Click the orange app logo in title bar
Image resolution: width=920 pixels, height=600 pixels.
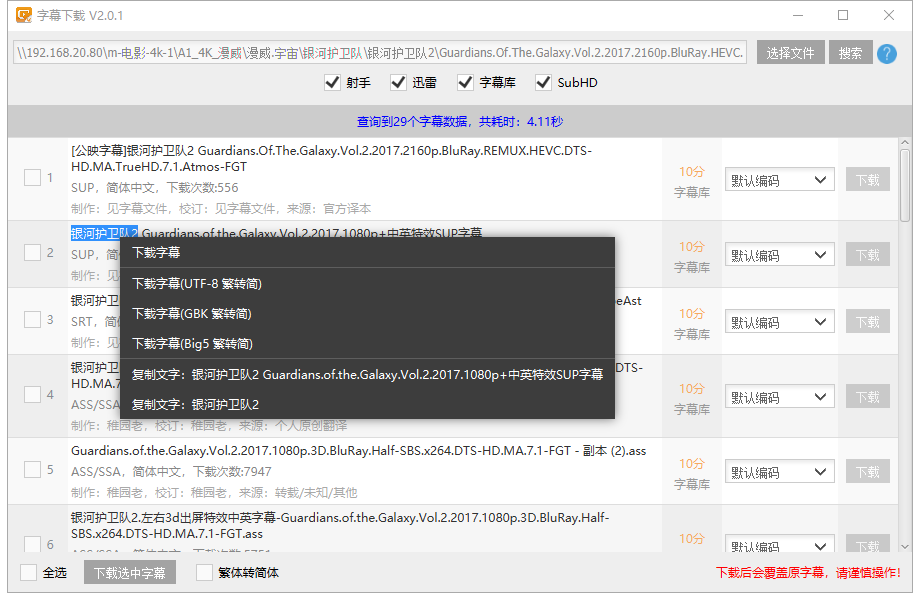(23, 15)
